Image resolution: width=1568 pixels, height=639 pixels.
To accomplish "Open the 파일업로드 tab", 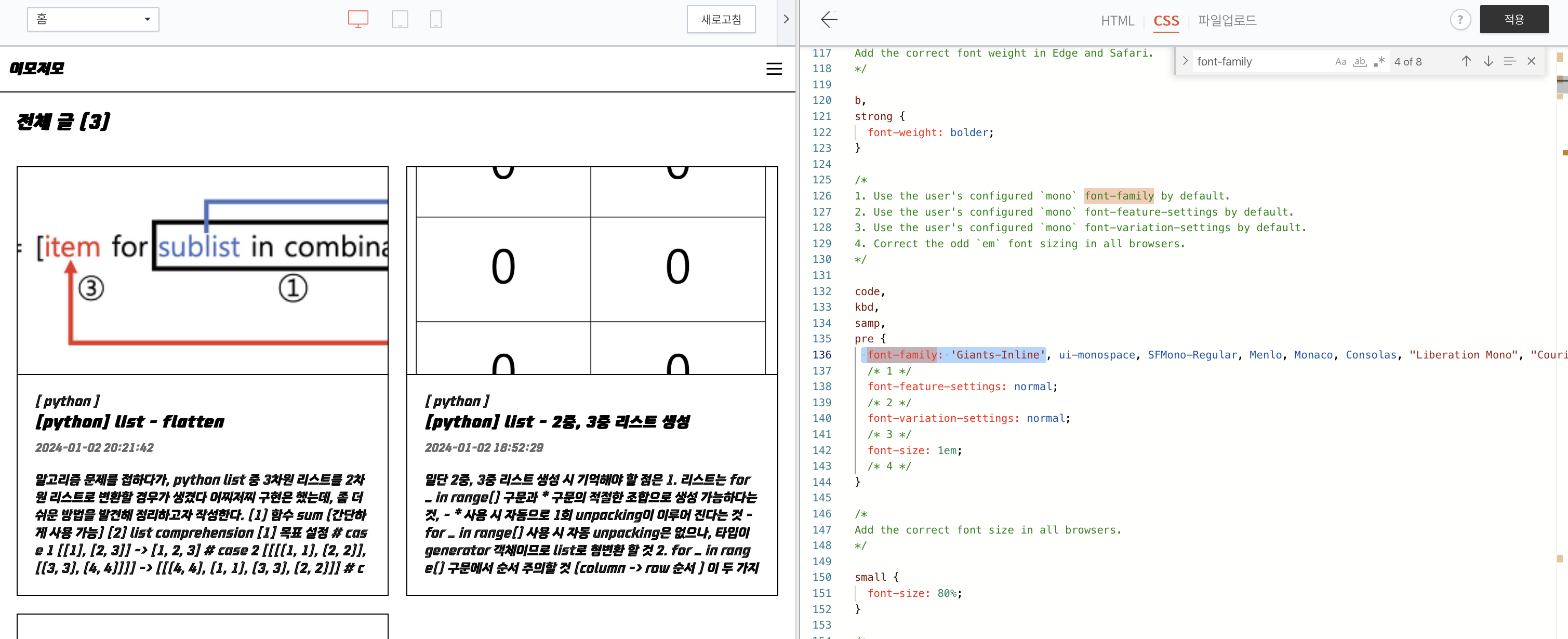I will point(1227,21).
